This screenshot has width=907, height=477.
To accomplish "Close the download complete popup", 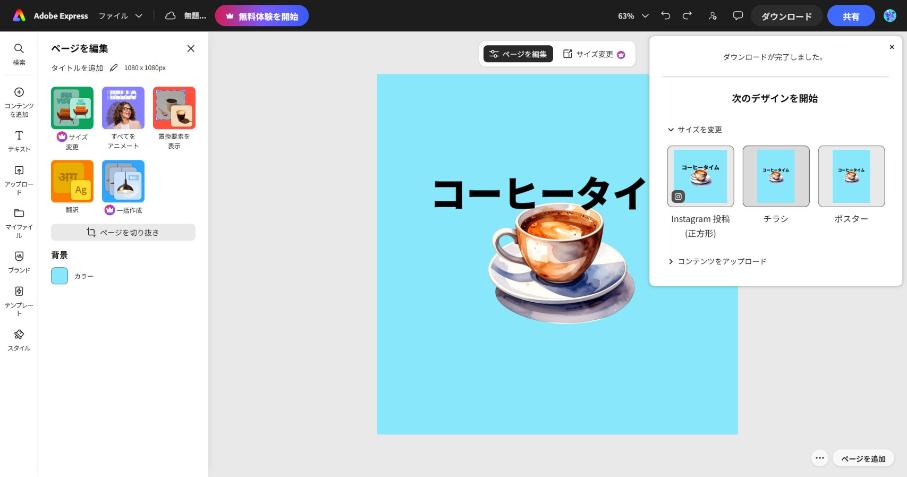I will tap(891, 47).
